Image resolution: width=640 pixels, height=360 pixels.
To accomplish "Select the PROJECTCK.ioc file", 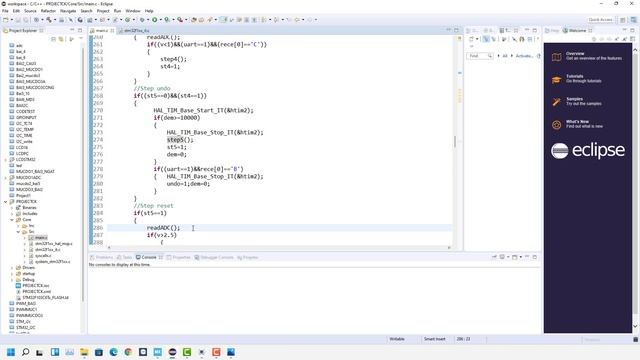I will coord(36,286).
